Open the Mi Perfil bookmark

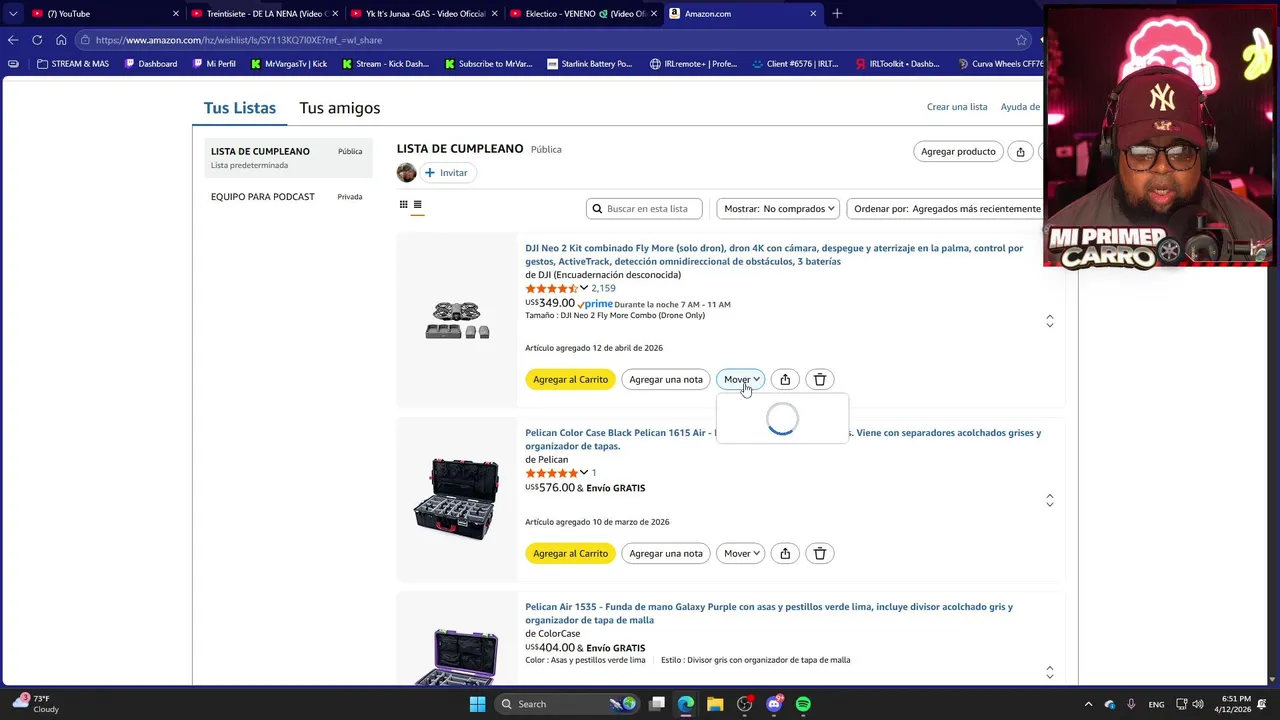(213, 64)
